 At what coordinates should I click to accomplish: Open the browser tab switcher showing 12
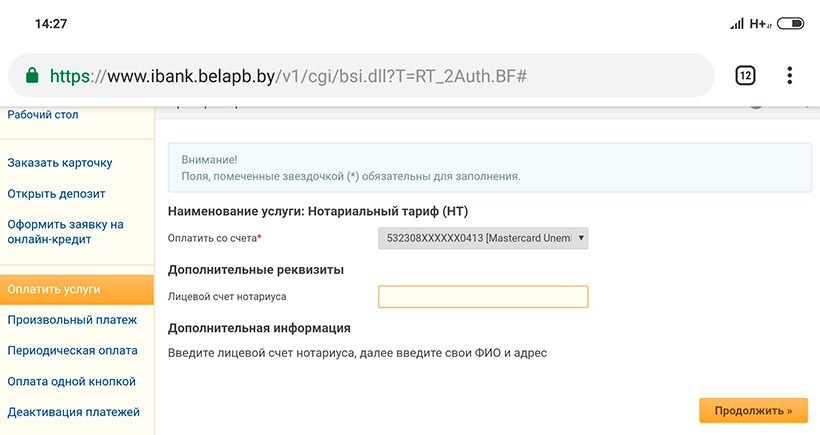[745, 75]
